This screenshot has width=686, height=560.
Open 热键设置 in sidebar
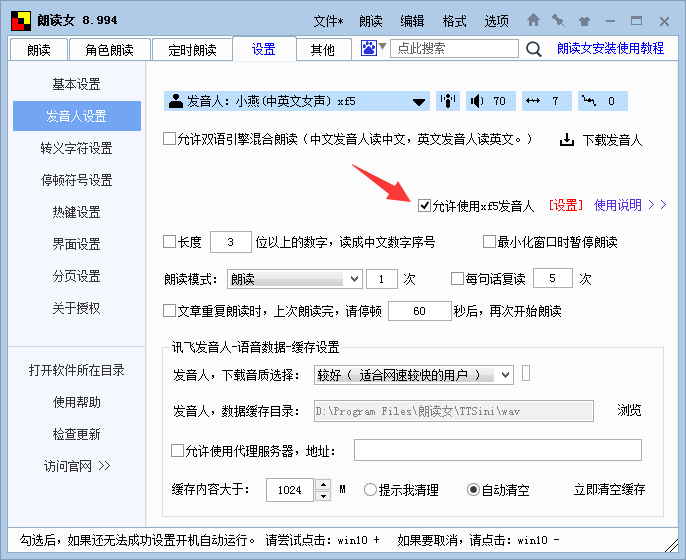pyautogui.click(x=77, y=212)
